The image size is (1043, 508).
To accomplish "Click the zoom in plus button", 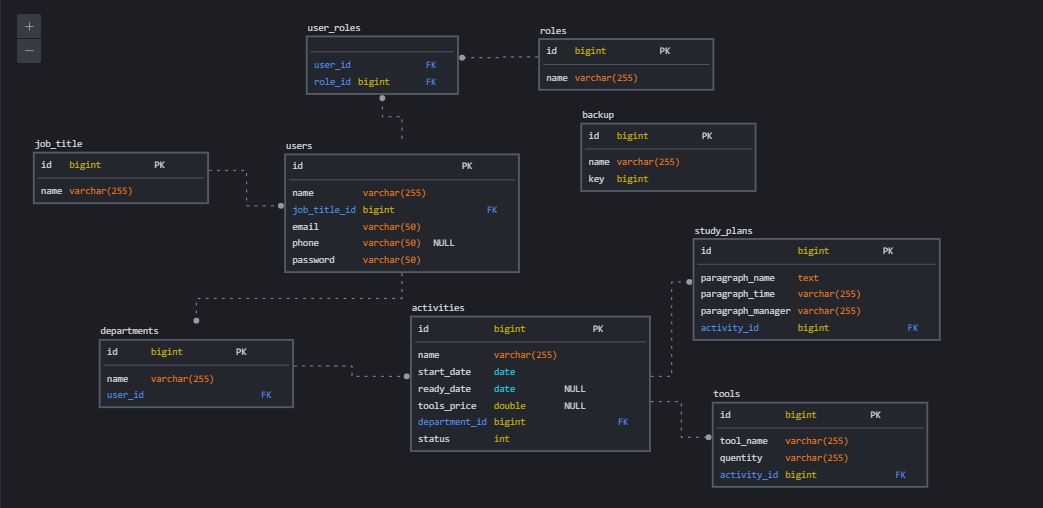I will coord(29,27).
